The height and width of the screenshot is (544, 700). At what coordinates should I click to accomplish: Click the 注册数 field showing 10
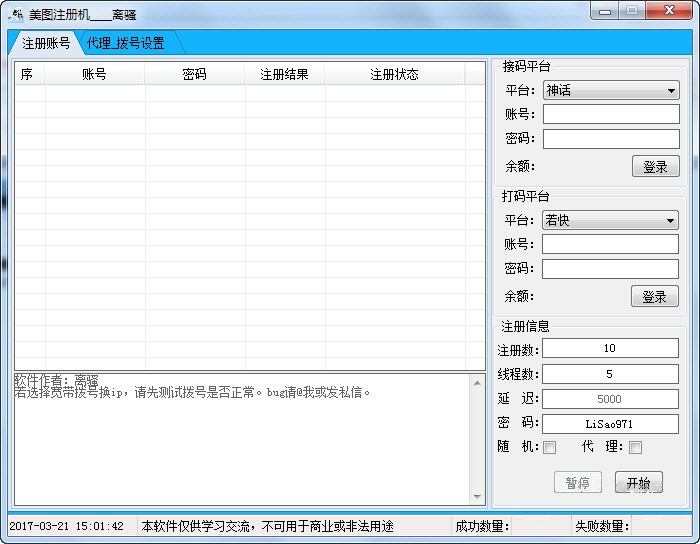click(610, 348)
